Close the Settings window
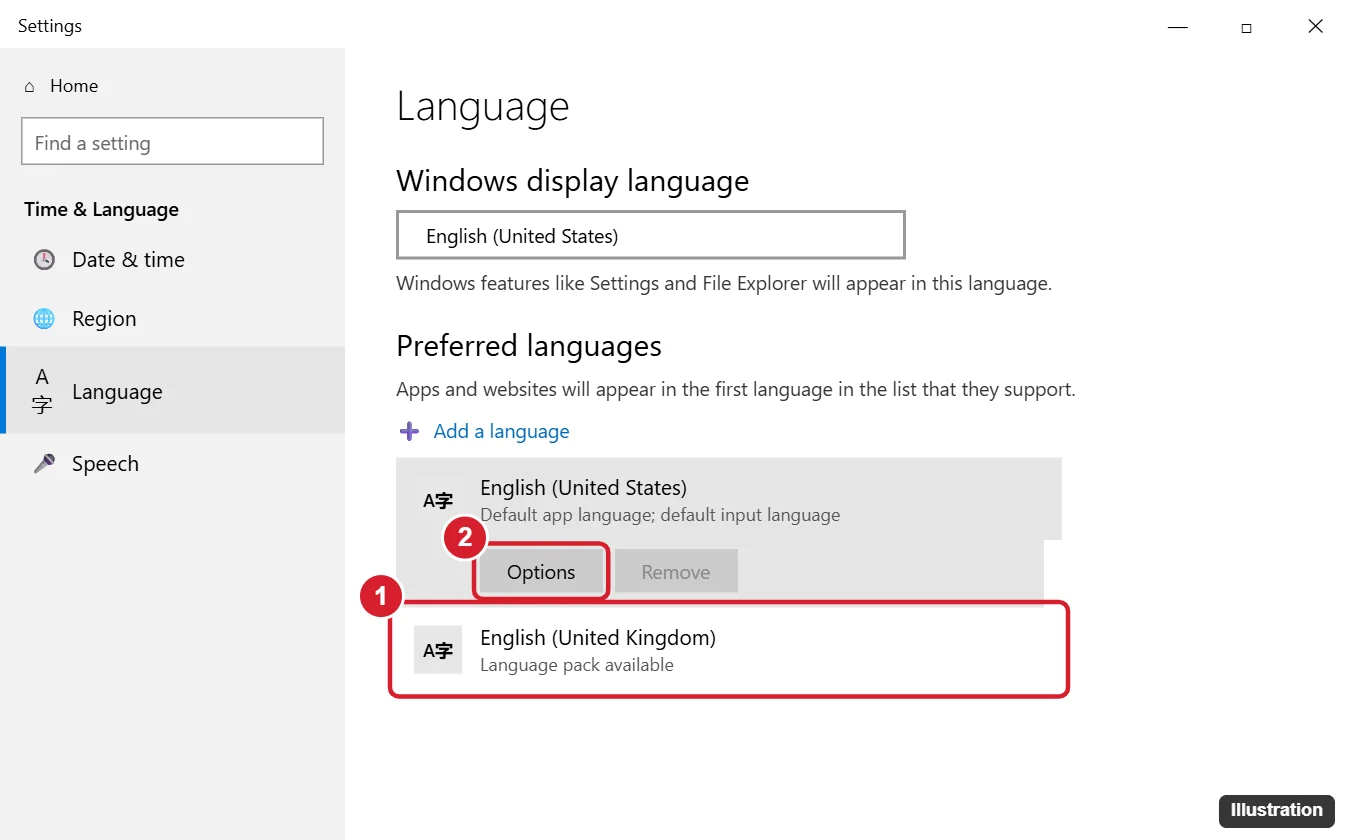The width and height of the screenshot is (1350, 840). pos(1315,27)
